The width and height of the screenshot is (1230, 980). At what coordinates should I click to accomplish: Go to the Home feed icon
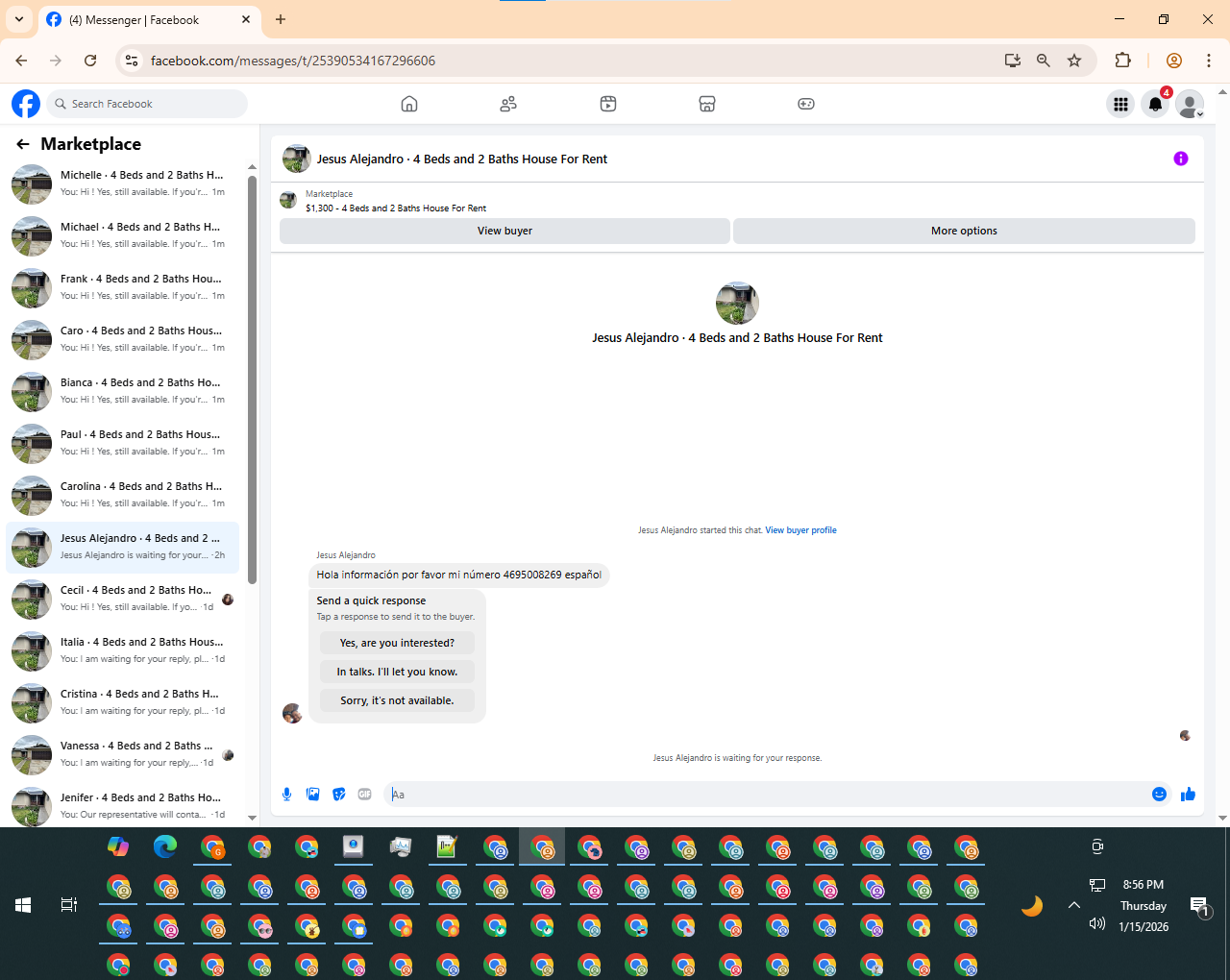(x=409, y=104)
